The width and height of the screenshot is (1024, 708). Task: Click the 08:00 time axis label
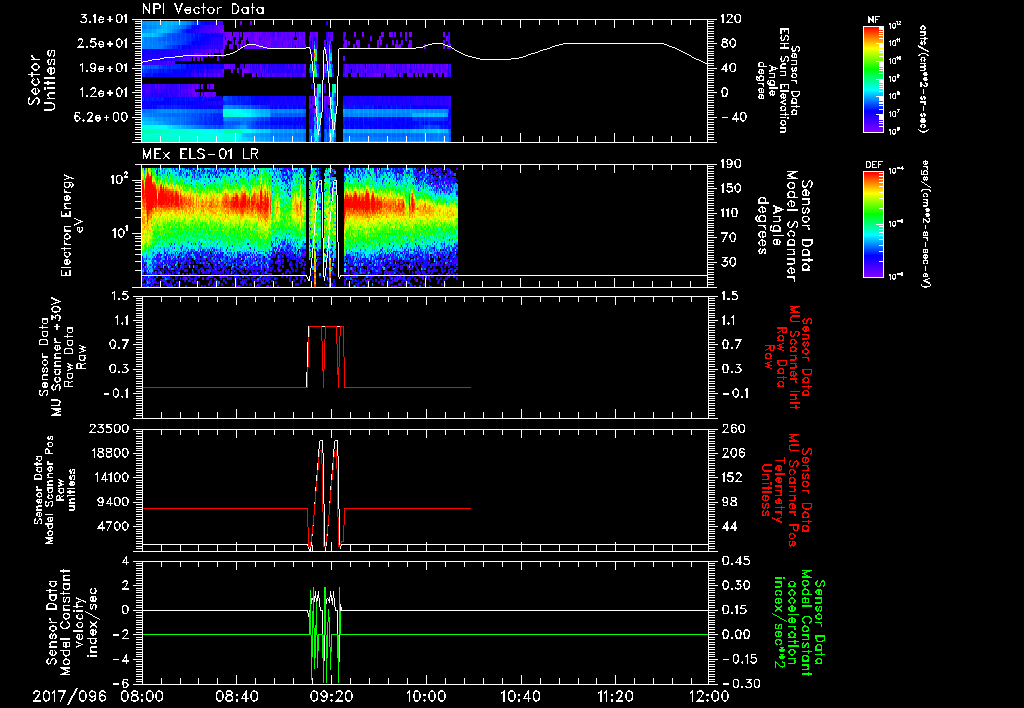pyautogui.click(x=142, y=697)
